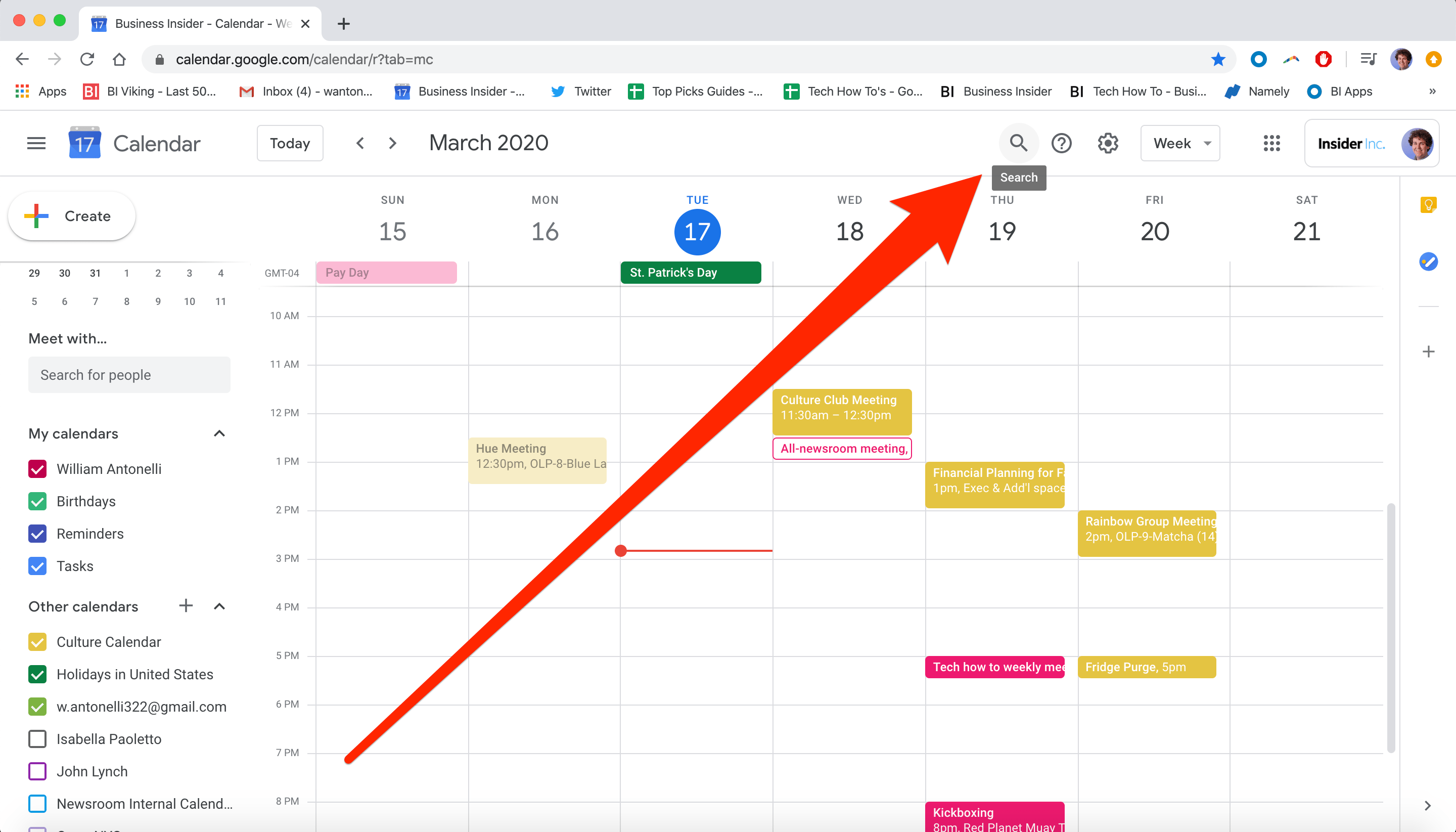Collapse the Other calendars section
The width and height of the screenshot is (1456, 832).
click(219, 606)
